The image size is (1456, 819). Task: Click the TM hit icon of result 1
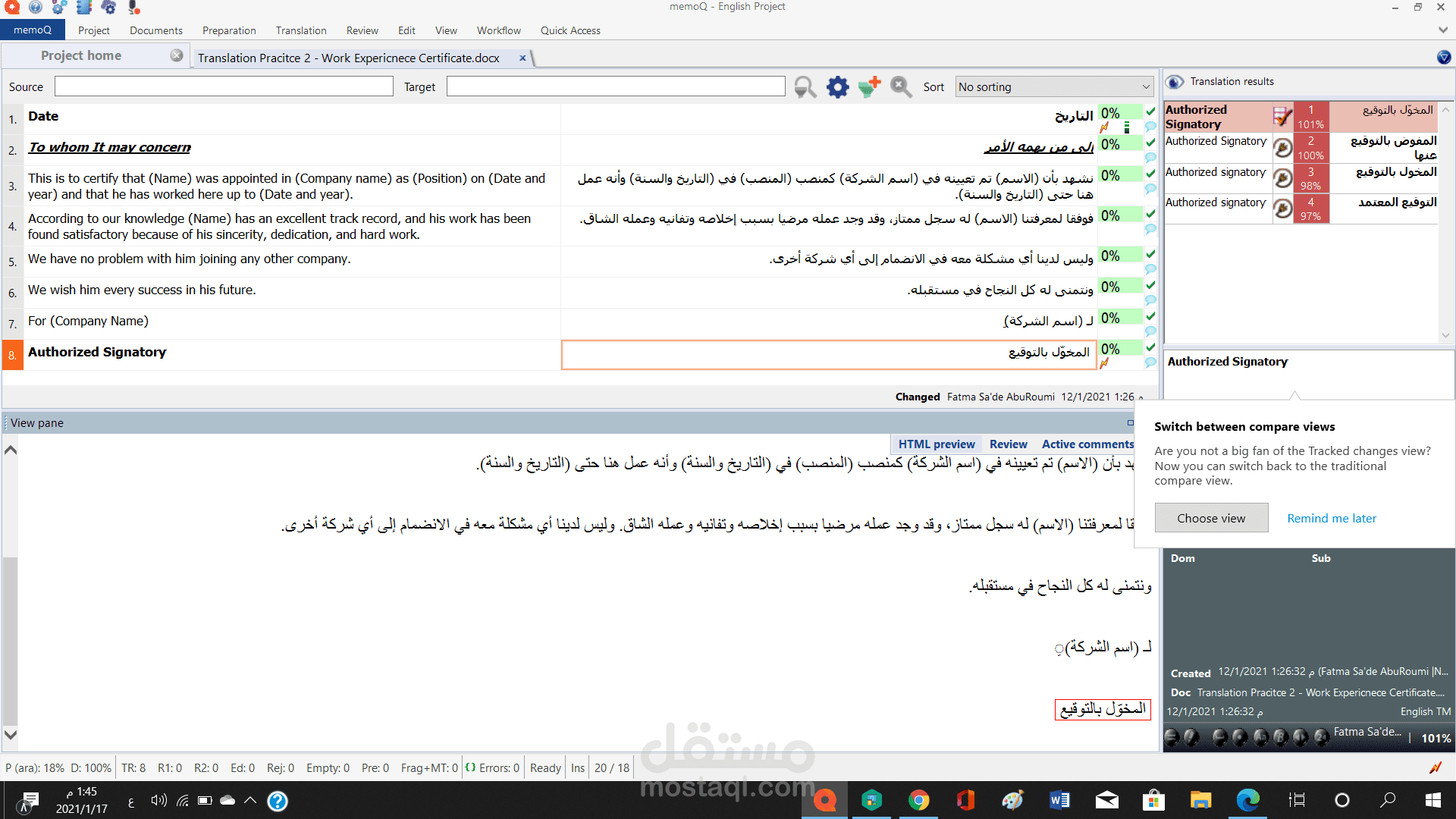pyautogui.click(x=1282, y=117)
